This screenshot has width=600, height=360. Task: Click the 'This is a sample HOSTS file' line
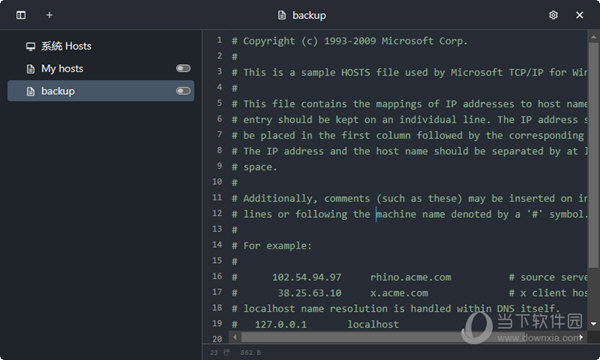click(409, 72)
